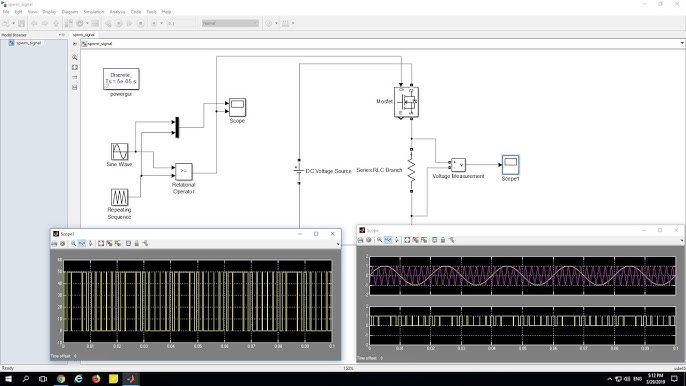
Task: Click the print icon in Scope1 toolbar
Action: pos(54,243)
